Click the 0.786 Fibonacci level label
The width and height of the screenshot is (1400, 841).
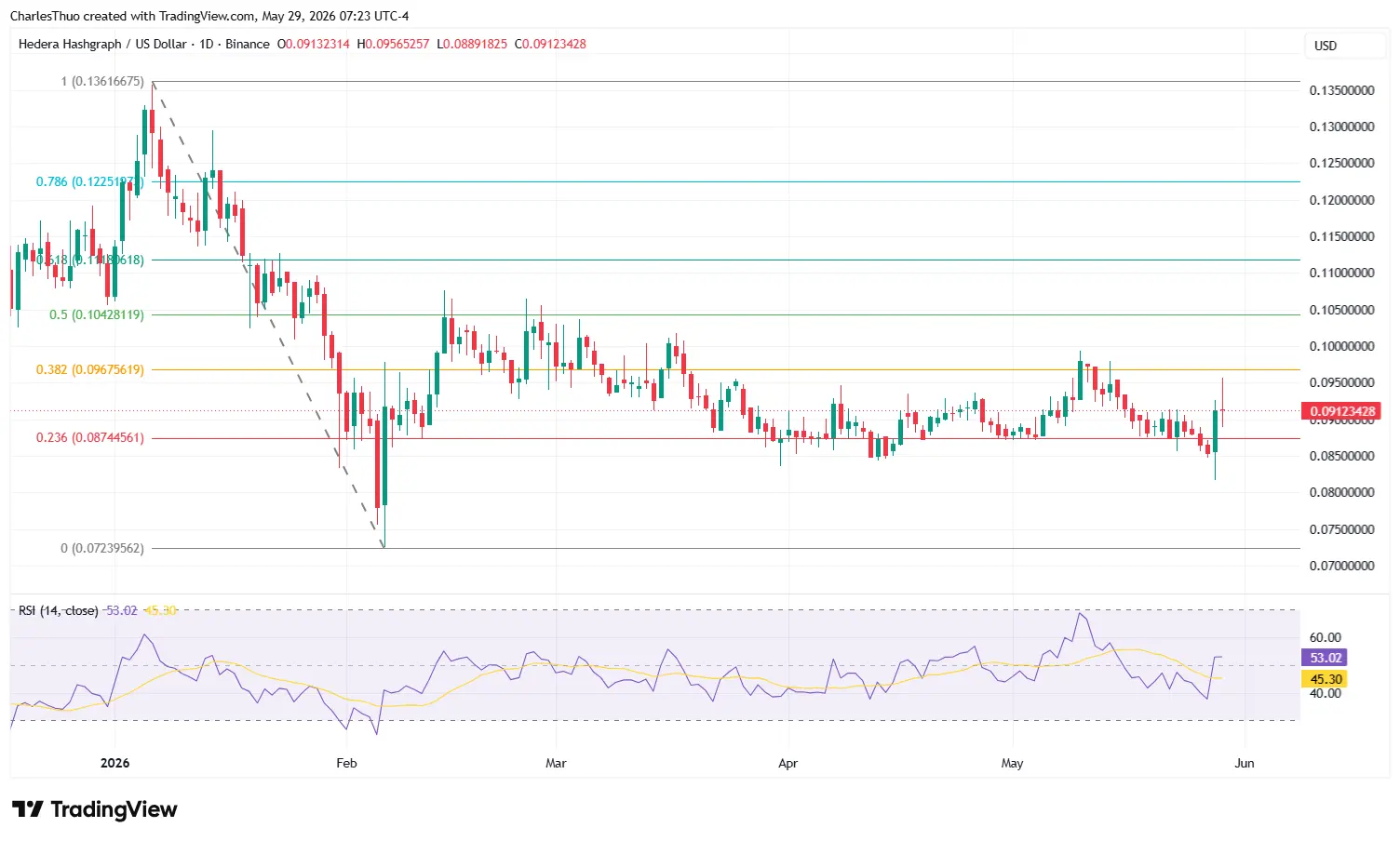90,181
